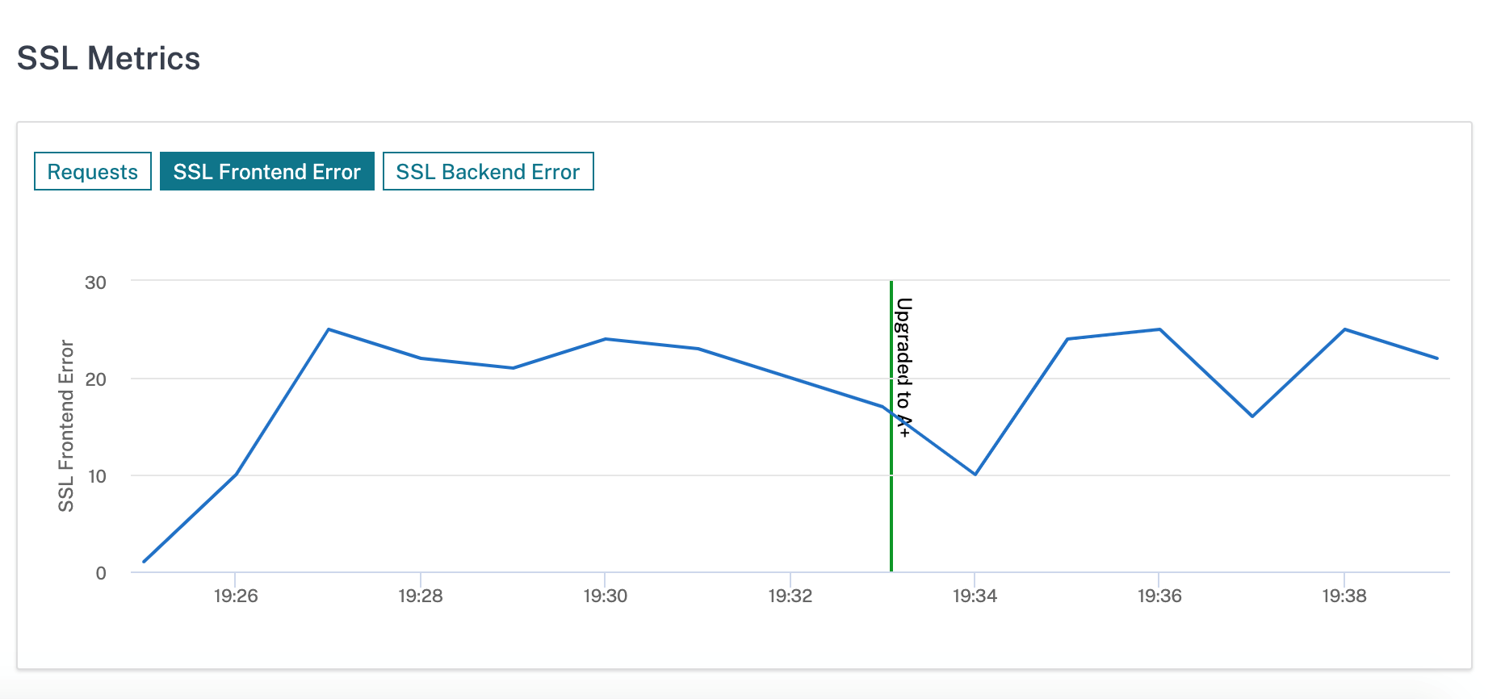
Task: Click the SSL Metrics heading
Action: click(109, 58)
